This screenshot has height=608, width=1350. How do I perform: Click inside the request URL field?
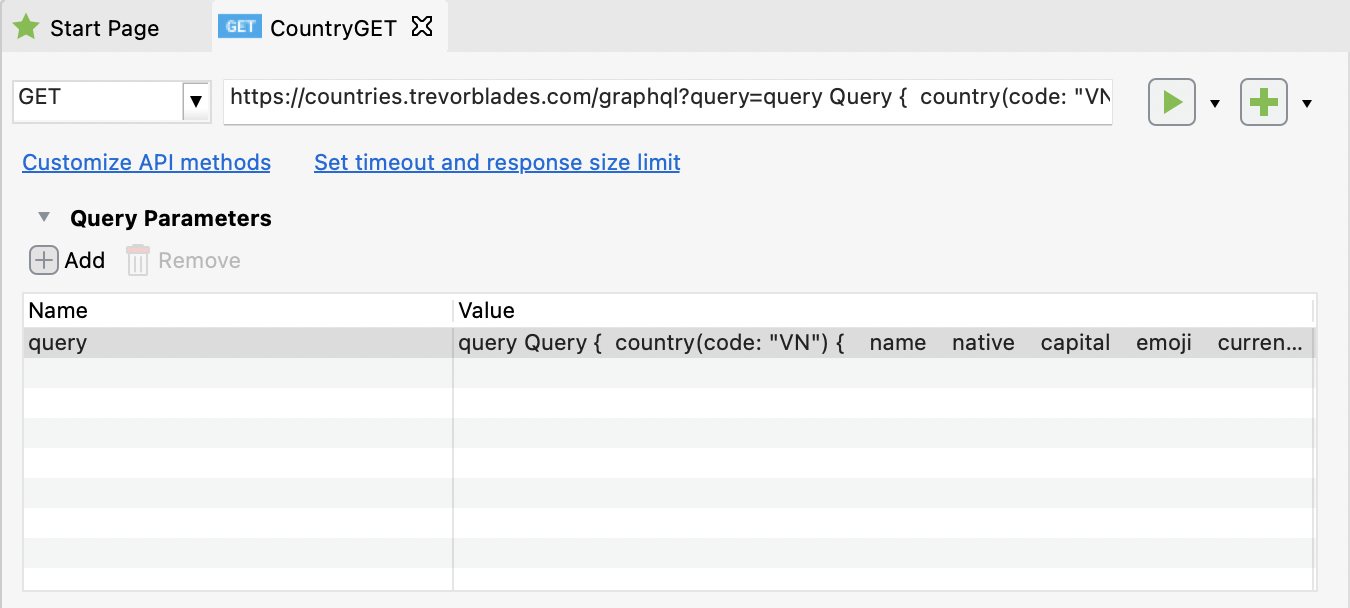pyautogui.click(x=670, y=101)
